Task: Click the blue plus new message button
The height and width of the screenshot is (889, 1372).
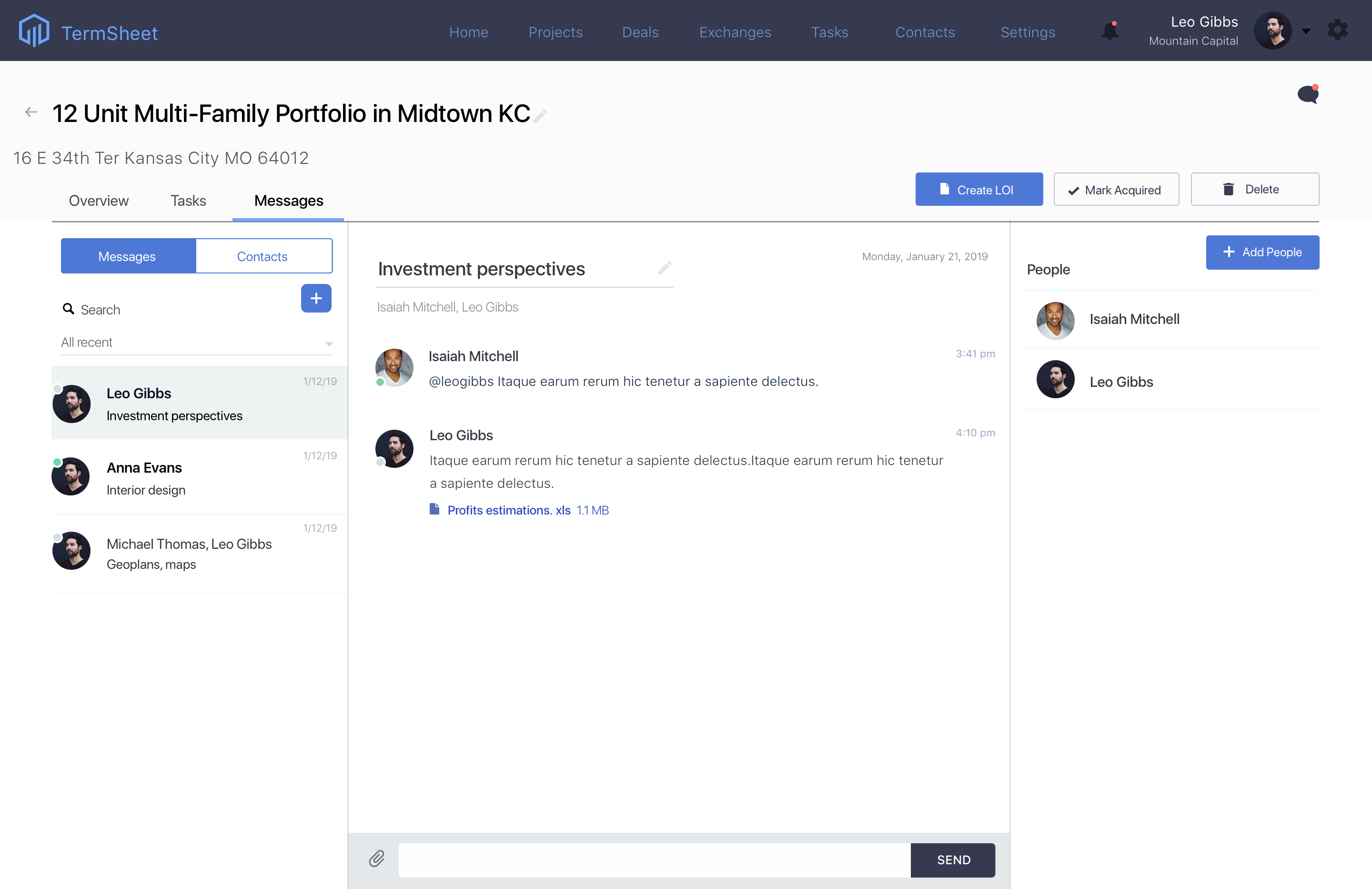Action: [x=316, y=298]
